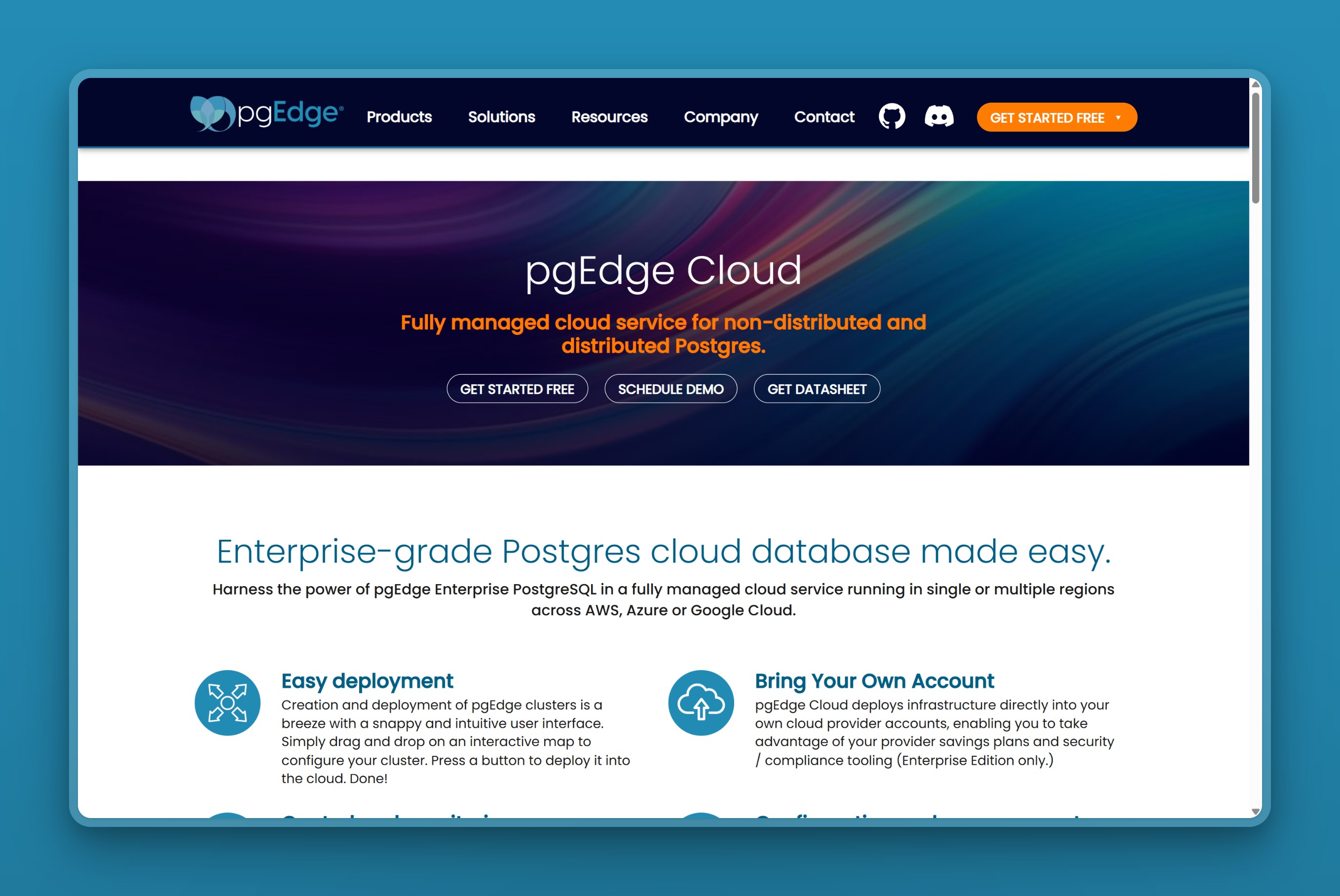
Task: Open the GitHub icon link
Action: (x=892, y=116)
